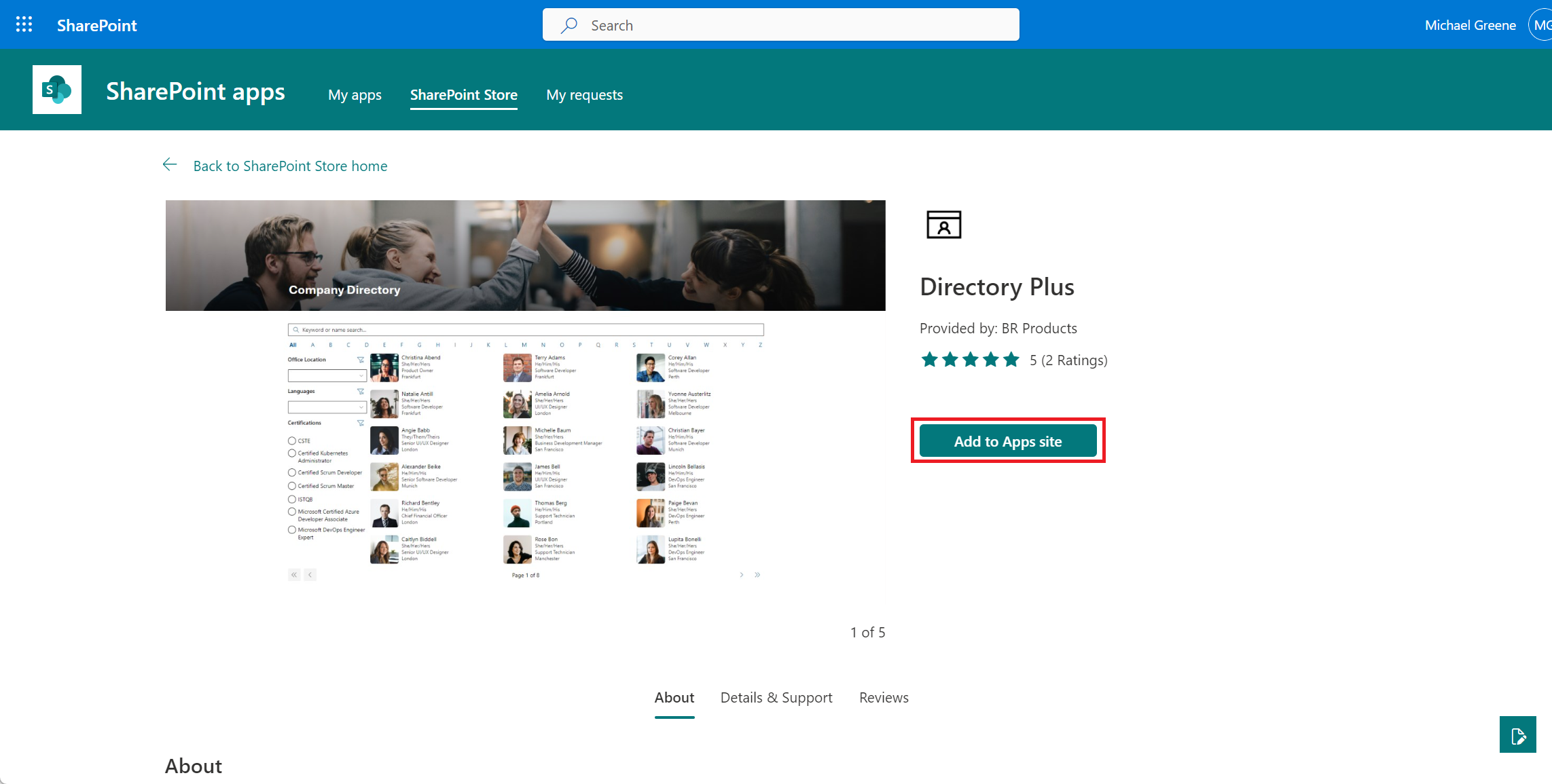
Task: Click the SharePoint header title
Action: coord(97,25)
